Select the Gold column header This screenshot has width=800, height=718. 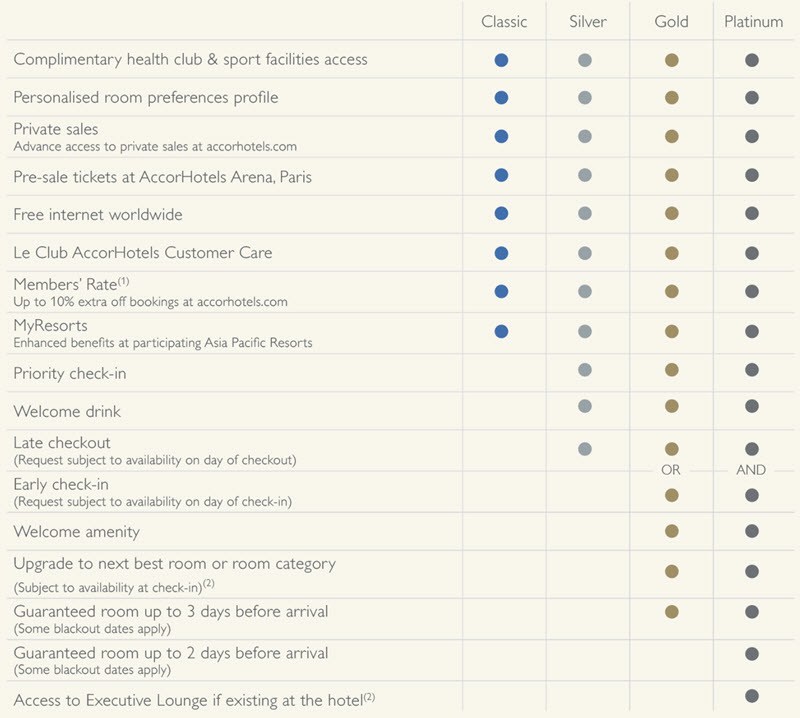(x=671, y=21)
